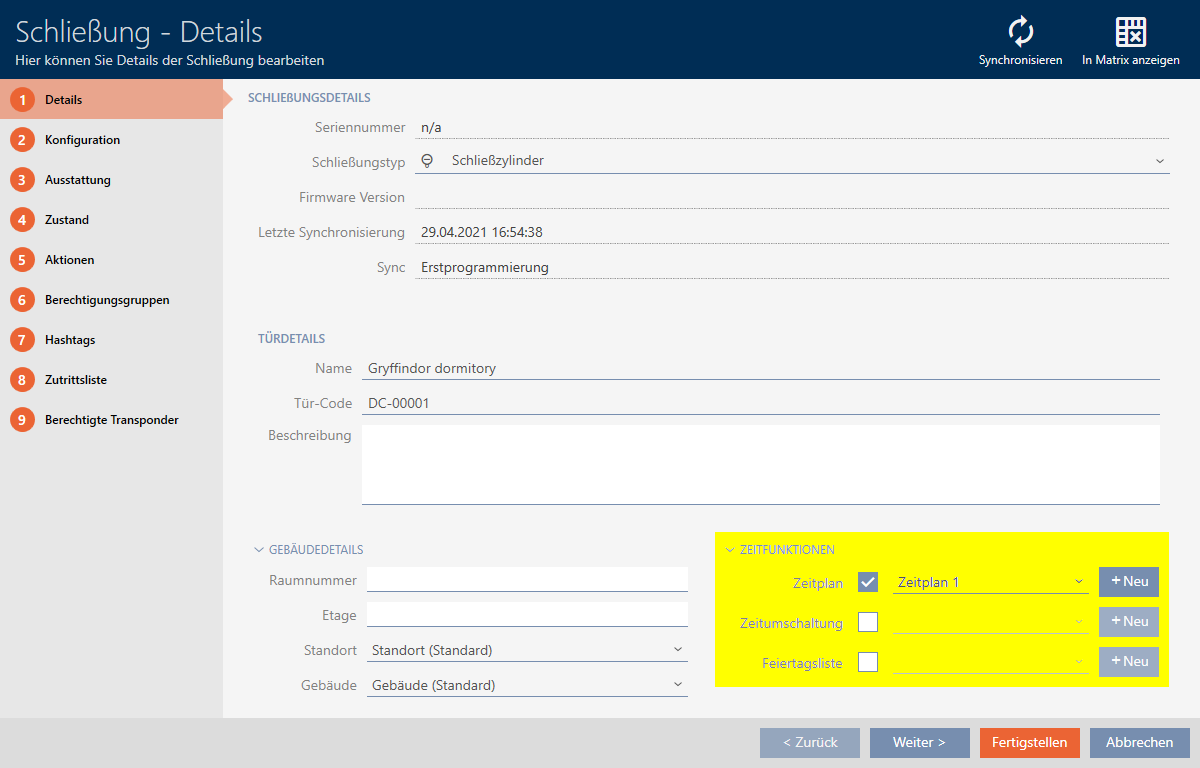1200x768 pixels.
Task: Enable the Zeitumschaltung checkbox
Action: point(868,622)
